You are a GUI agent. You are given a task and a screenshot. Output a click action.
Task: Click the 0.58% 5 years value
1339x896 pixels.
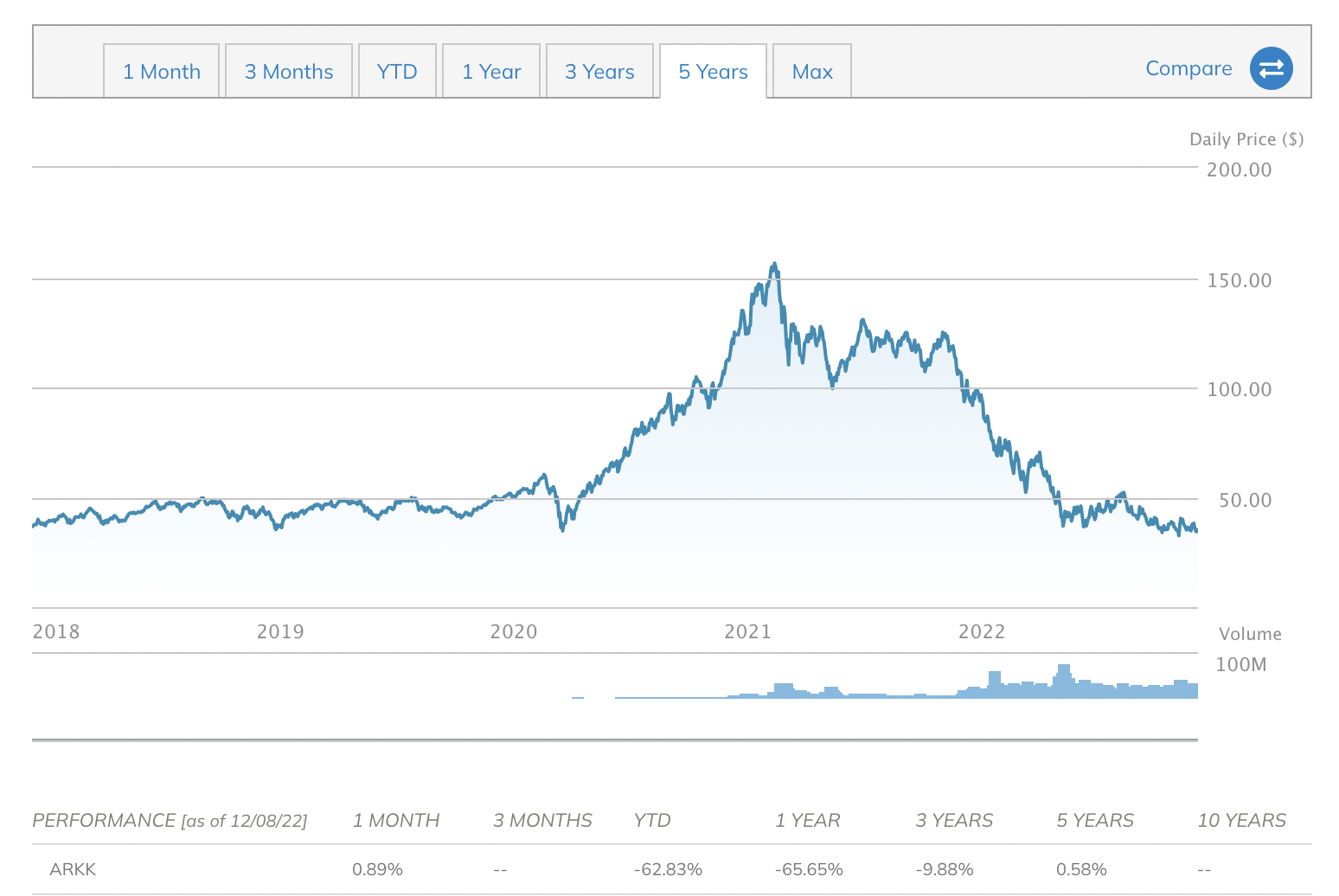[x=1081, y=869]
